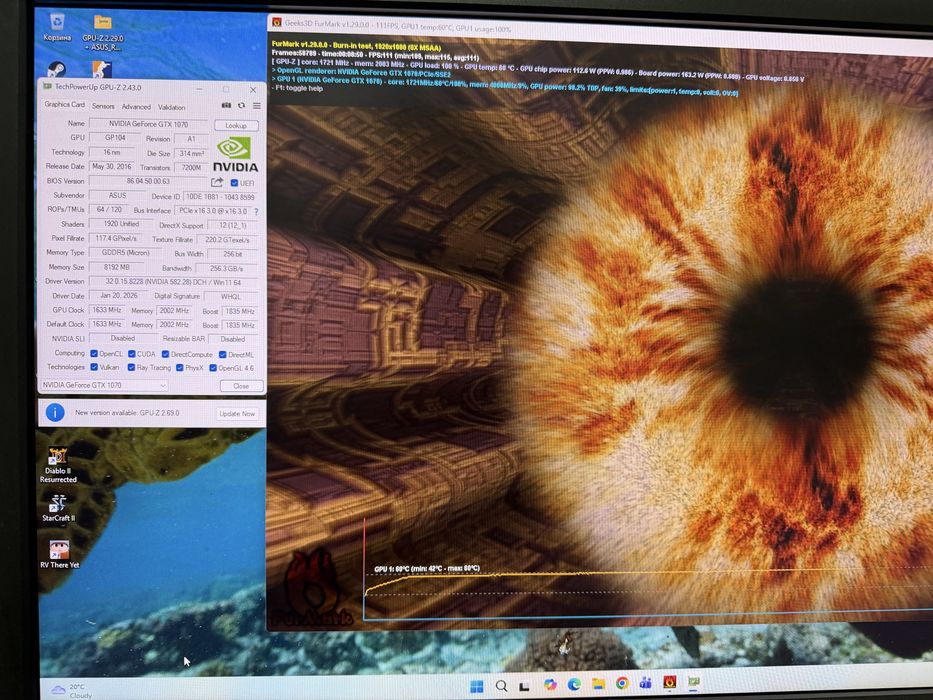The image size is (933, 700).
Task: Open the Diablo II Resurrected desktop shortcut
Action: 58,464
